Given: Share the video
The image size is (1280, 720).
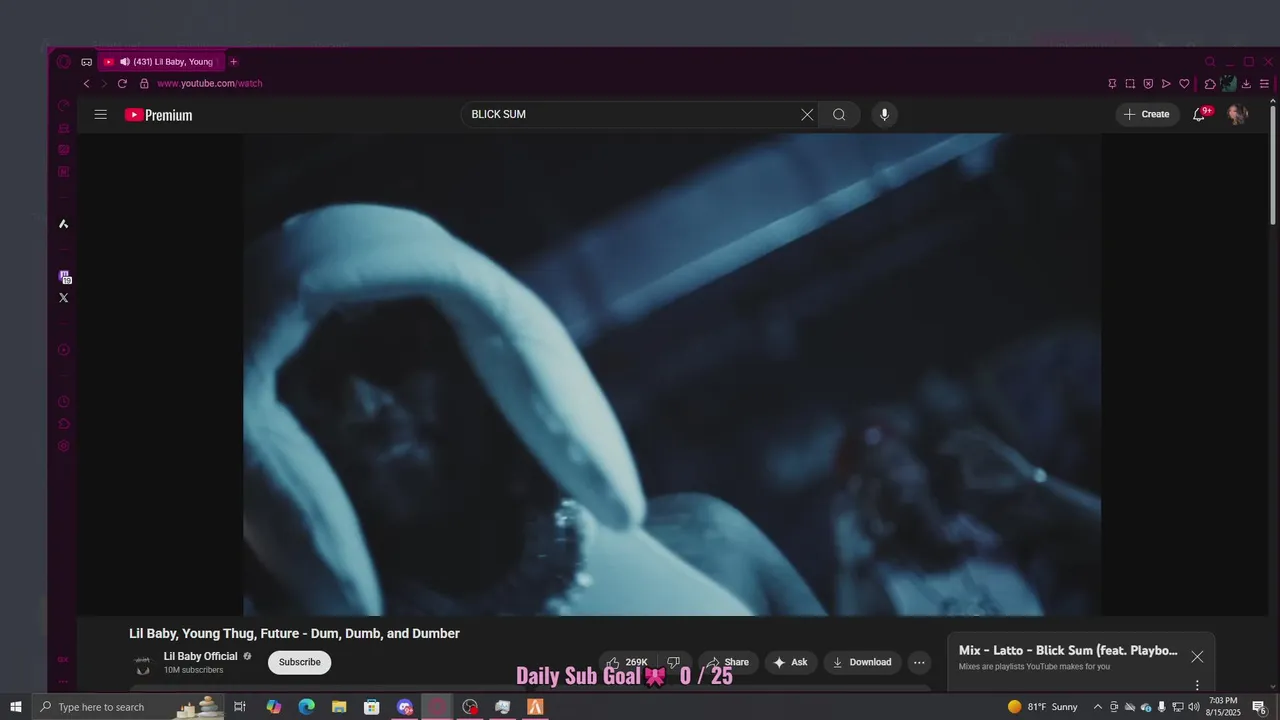Looking at the screenshot, I should click(x=728, y=662).
